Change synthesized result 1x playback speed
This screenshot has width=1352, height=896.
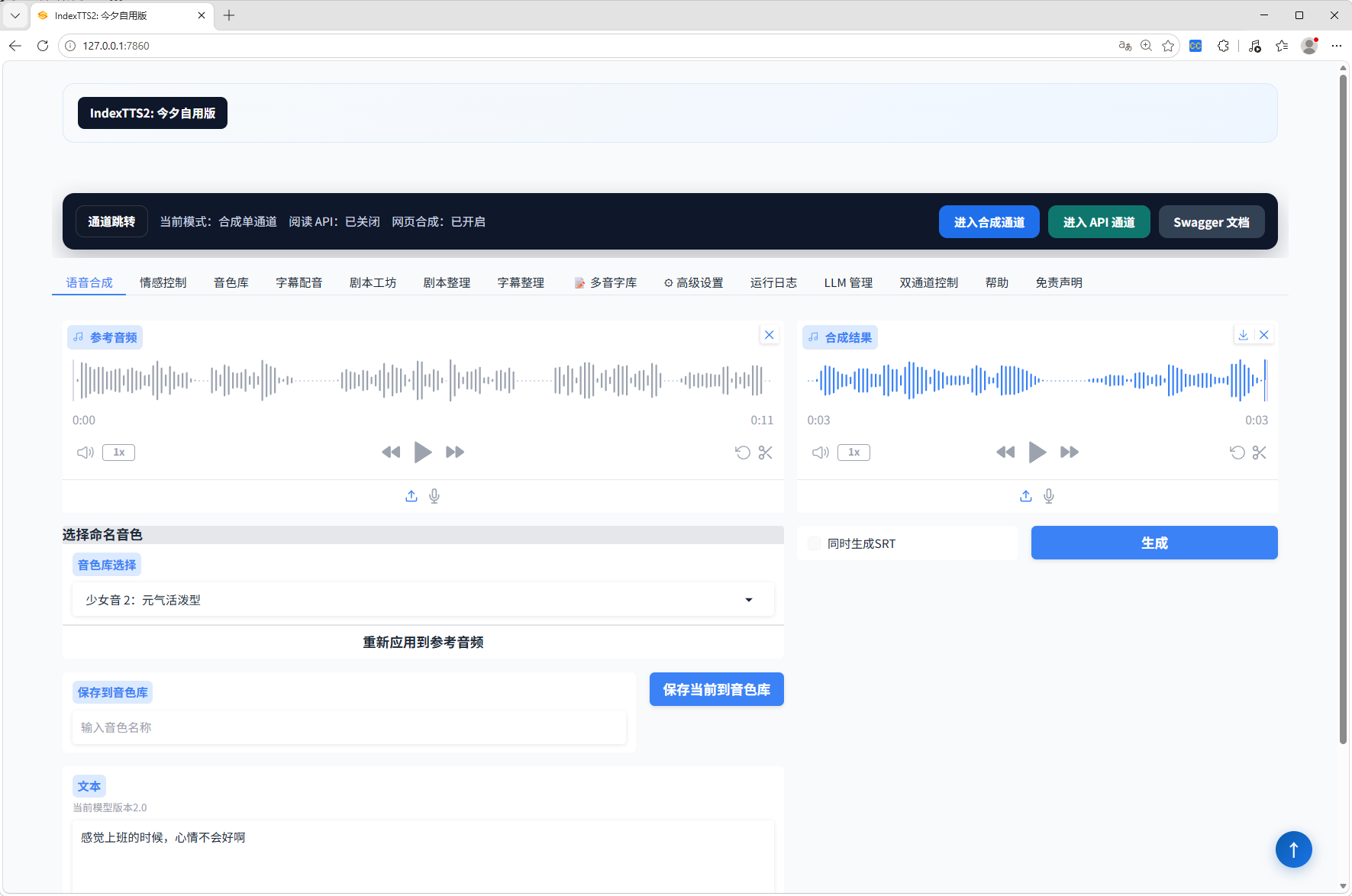click(854, 453)
